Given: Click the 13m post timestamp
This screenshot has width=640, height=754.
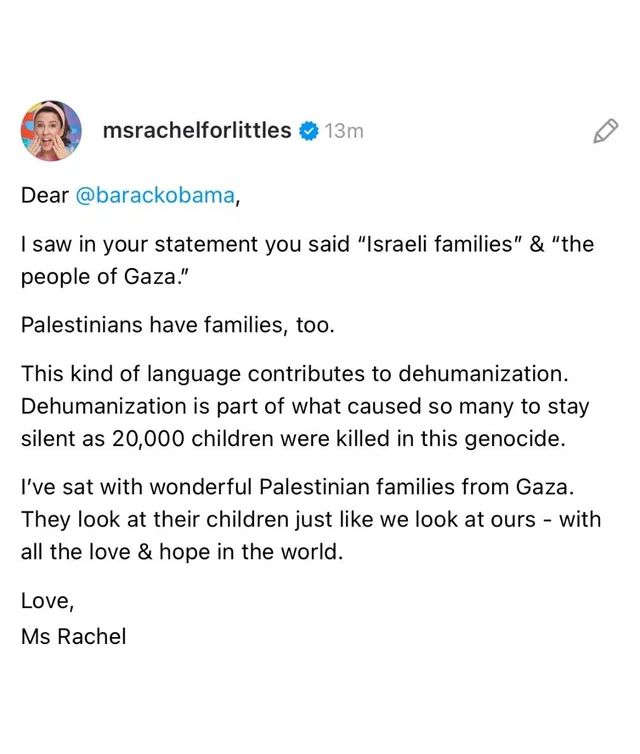Looking at the screenshot, I should (x=345, y=131).
